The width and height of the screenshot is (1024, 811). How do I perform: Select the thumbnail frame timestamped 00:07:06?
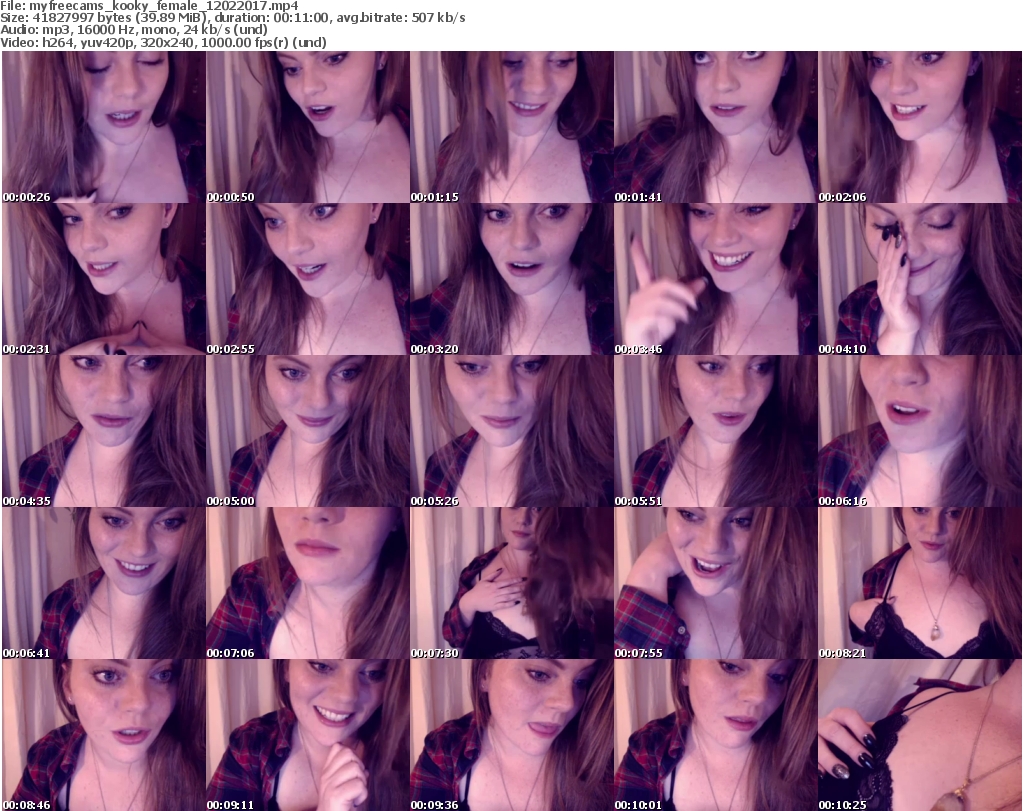[308, 583]
